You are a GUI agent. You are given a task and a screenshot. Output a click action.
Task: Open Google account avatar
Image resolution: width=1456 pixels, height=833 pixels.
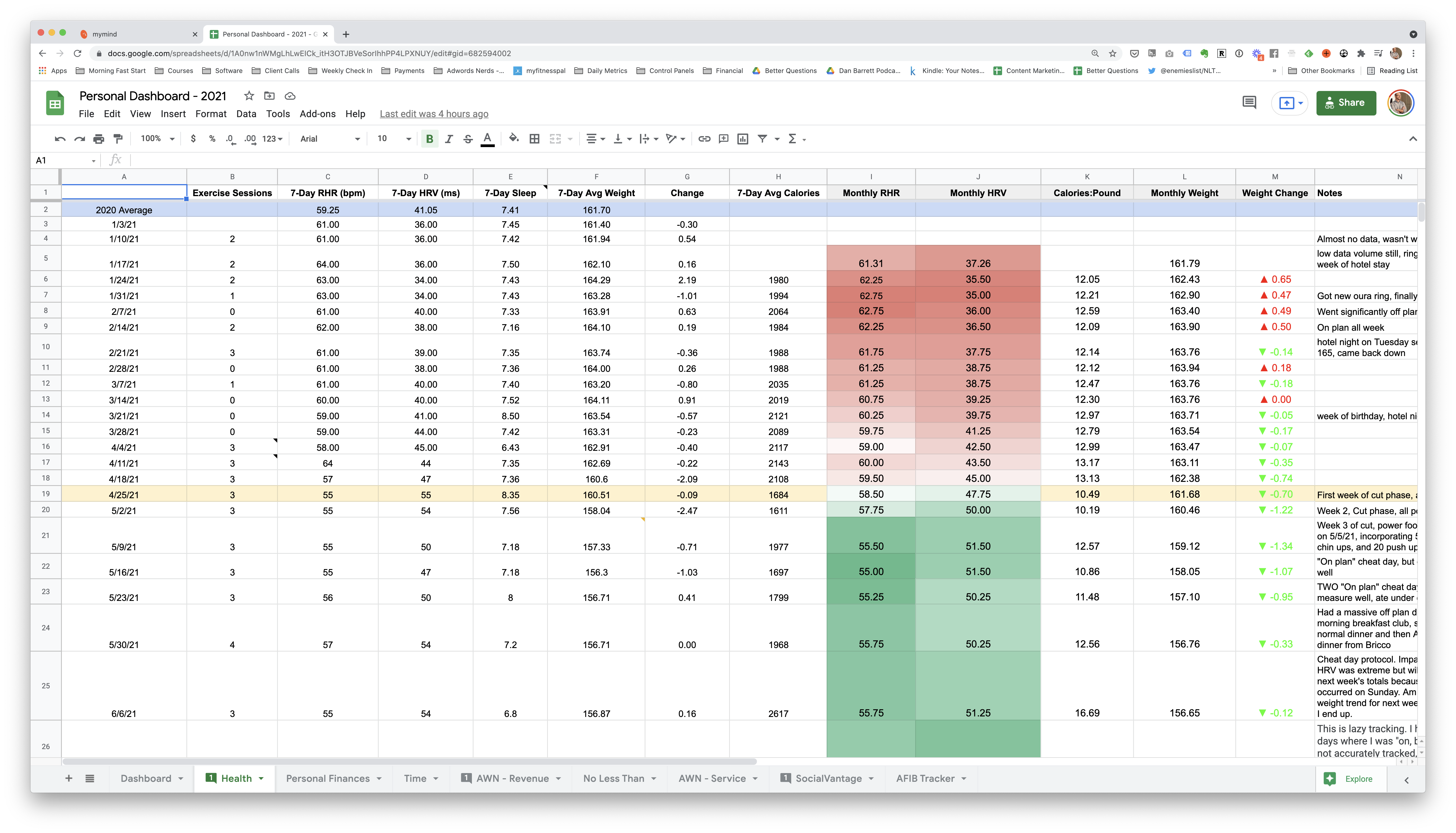pos(1400,103)
